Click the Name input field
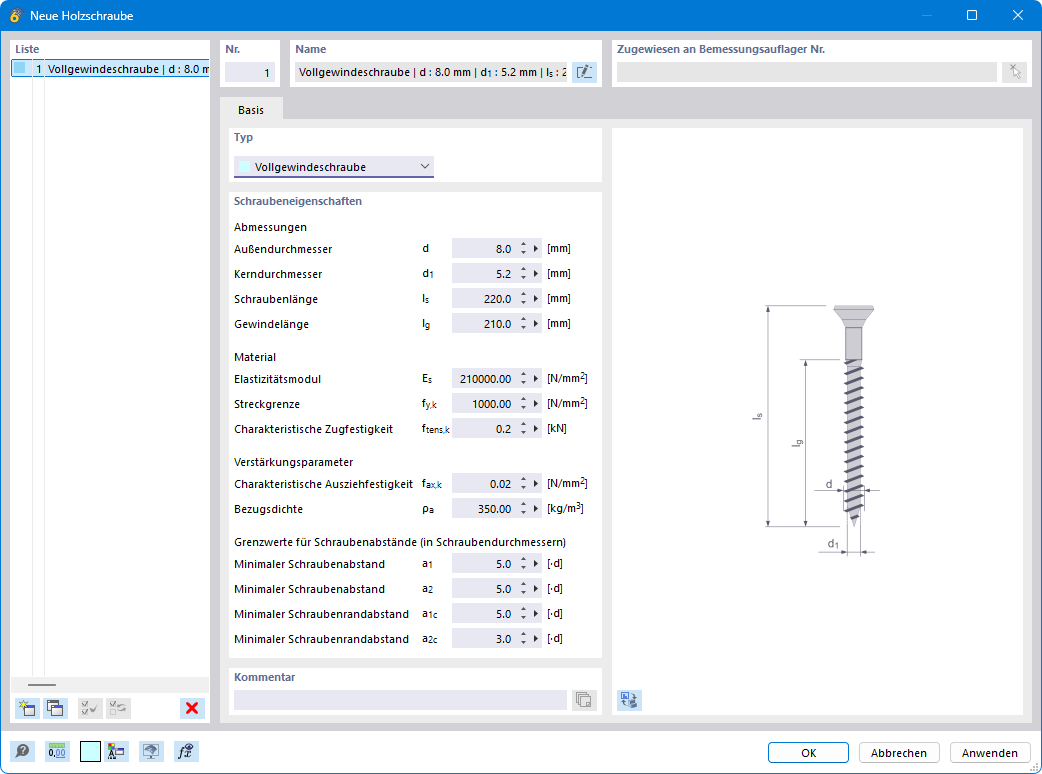This screenshot has width=1042, height=774. click(x=431, y=72)
